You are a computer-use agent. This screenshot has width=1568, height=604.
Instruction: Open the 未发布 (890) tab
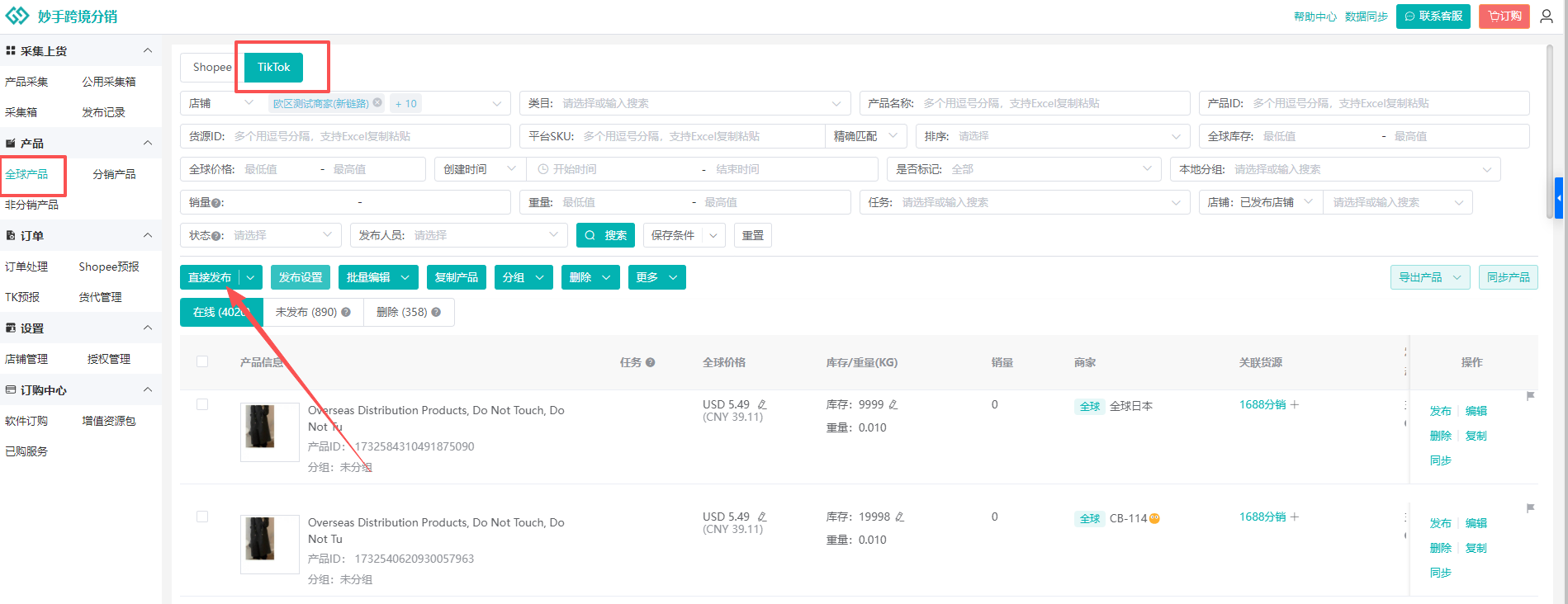312,312
